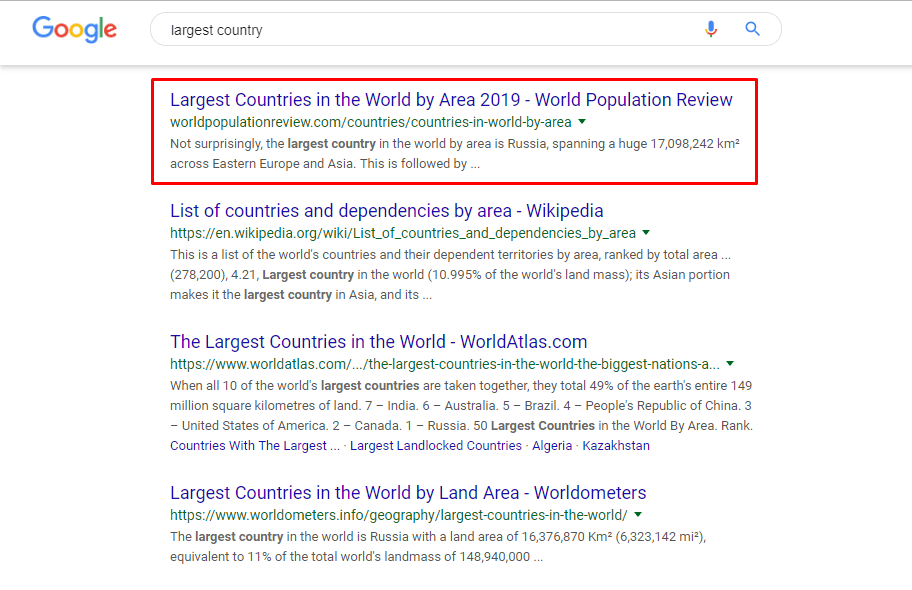Expand dropdown arrow beside the worldometers.info URL

[638, 514]
